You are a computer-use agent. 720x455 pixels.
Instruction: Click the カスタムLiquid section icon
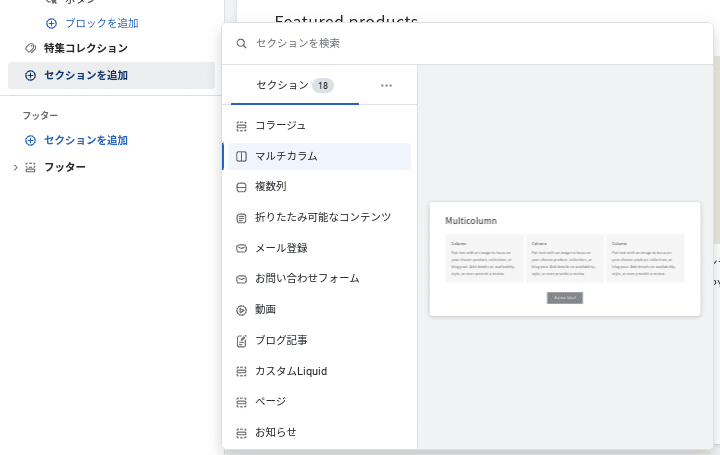coord(241,371)
